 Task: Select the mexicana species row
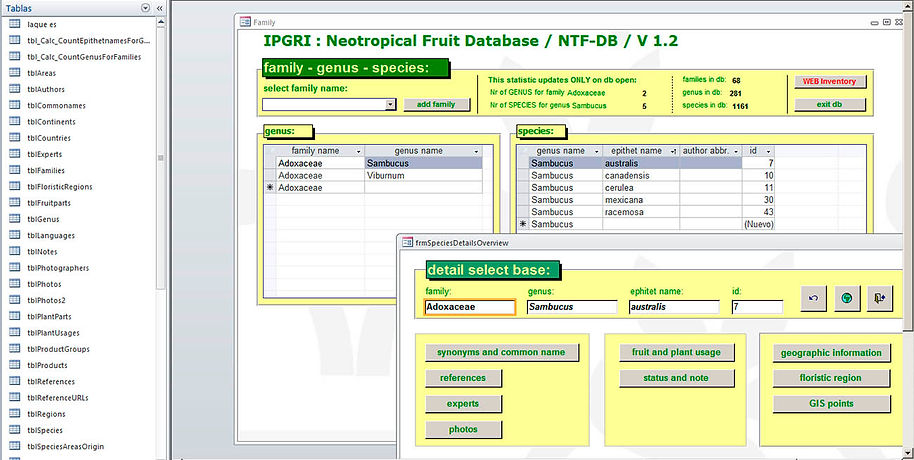click(x=646, y=200)
